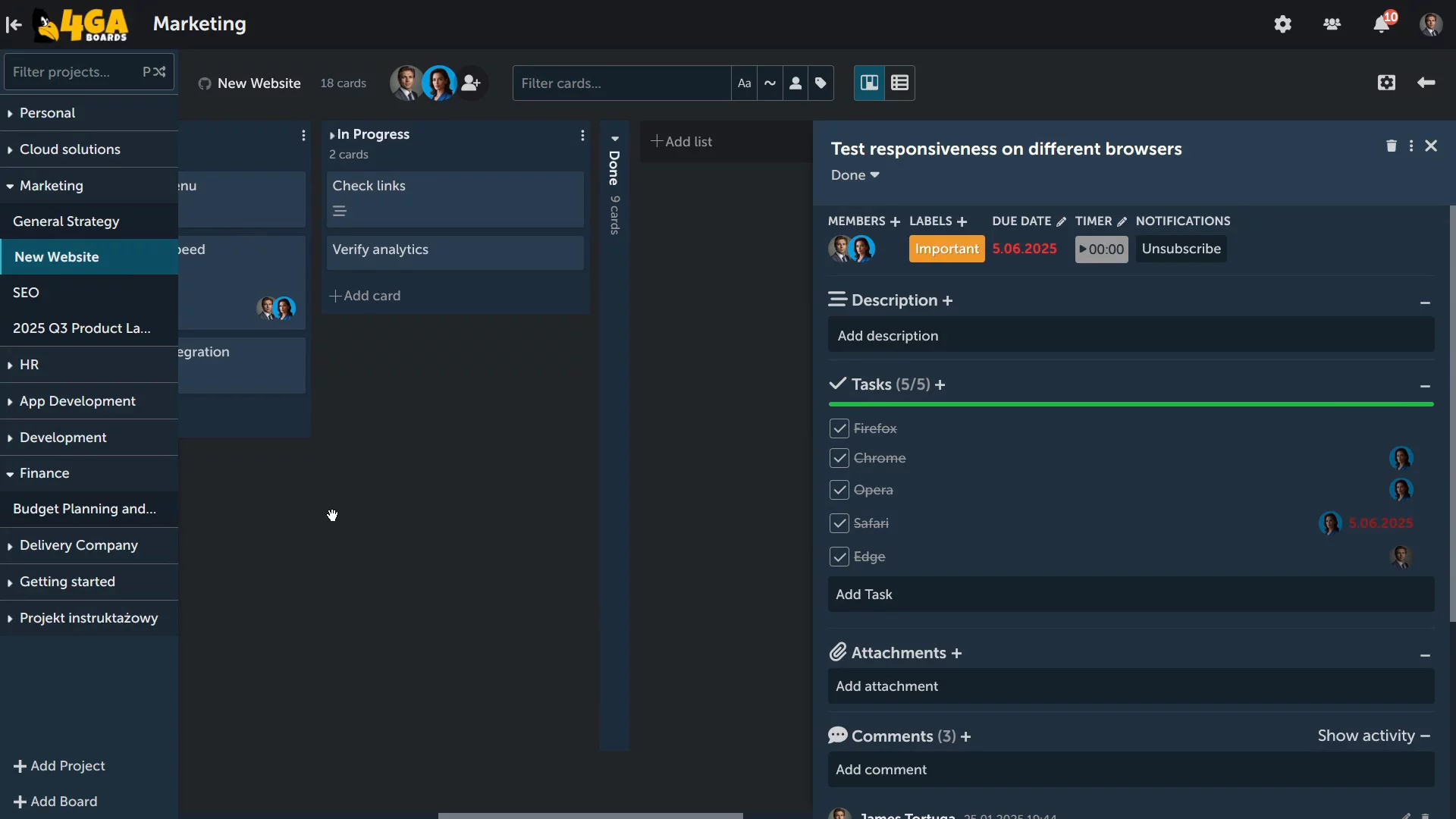Click Add Project at the bottom
This screenshot has height=819, width=1456.
click(x=59, y=766)
